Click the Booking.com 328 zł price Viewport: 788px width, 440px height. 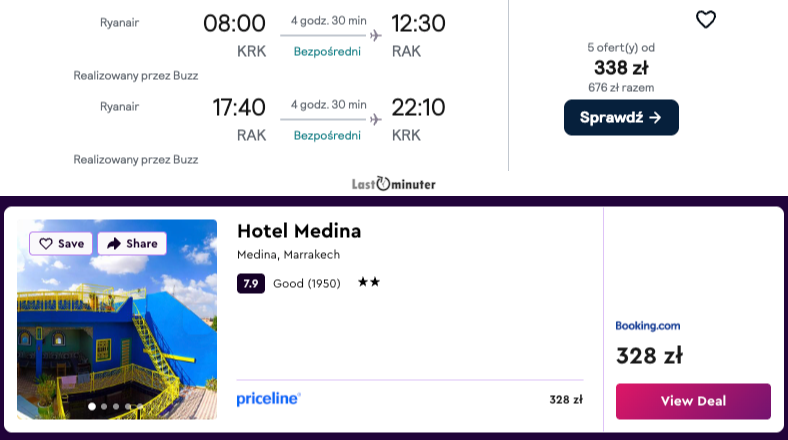tap(649, 356)
